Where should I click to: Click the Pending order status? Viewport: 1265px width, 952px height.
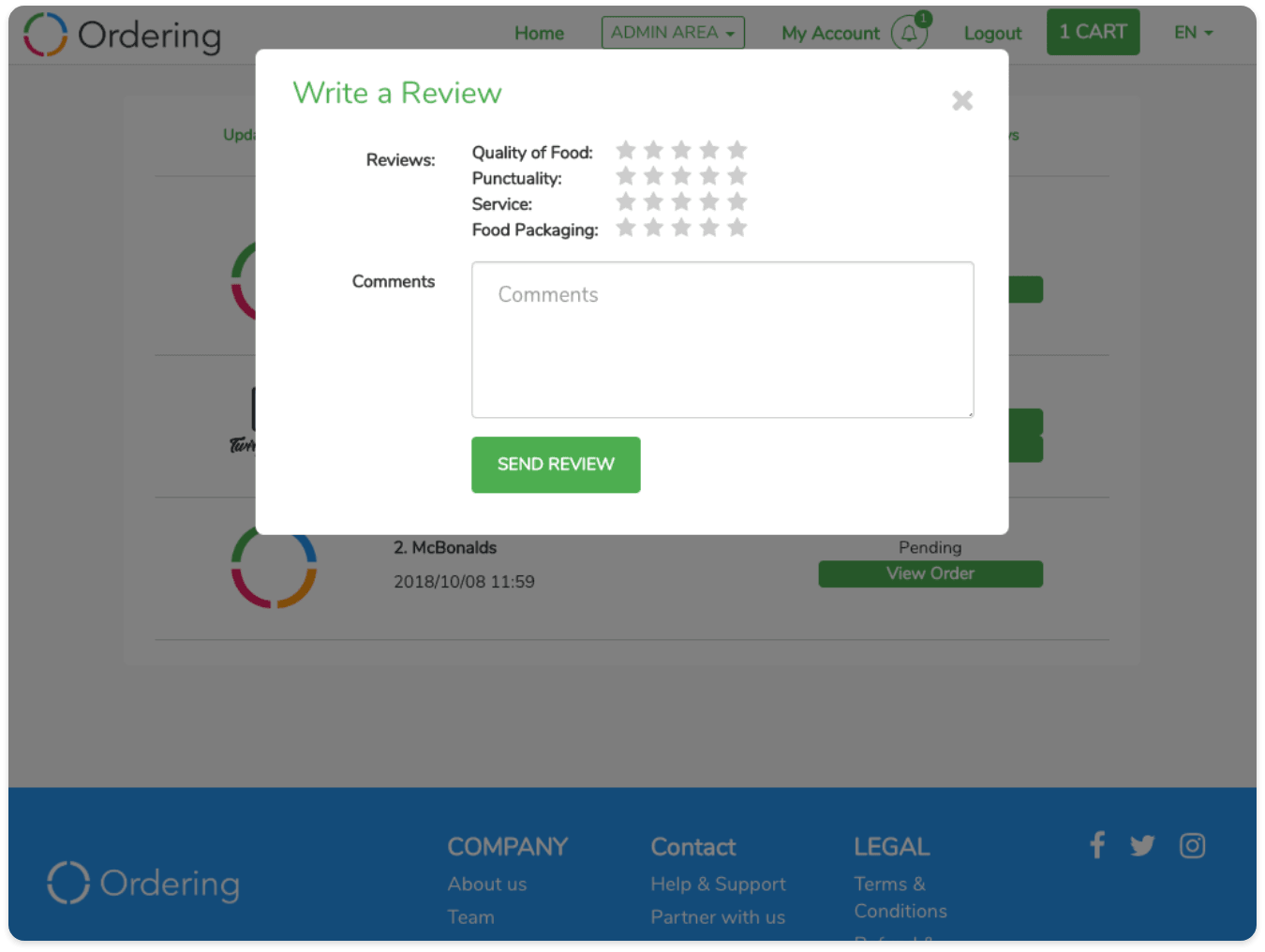coord(930,547)
